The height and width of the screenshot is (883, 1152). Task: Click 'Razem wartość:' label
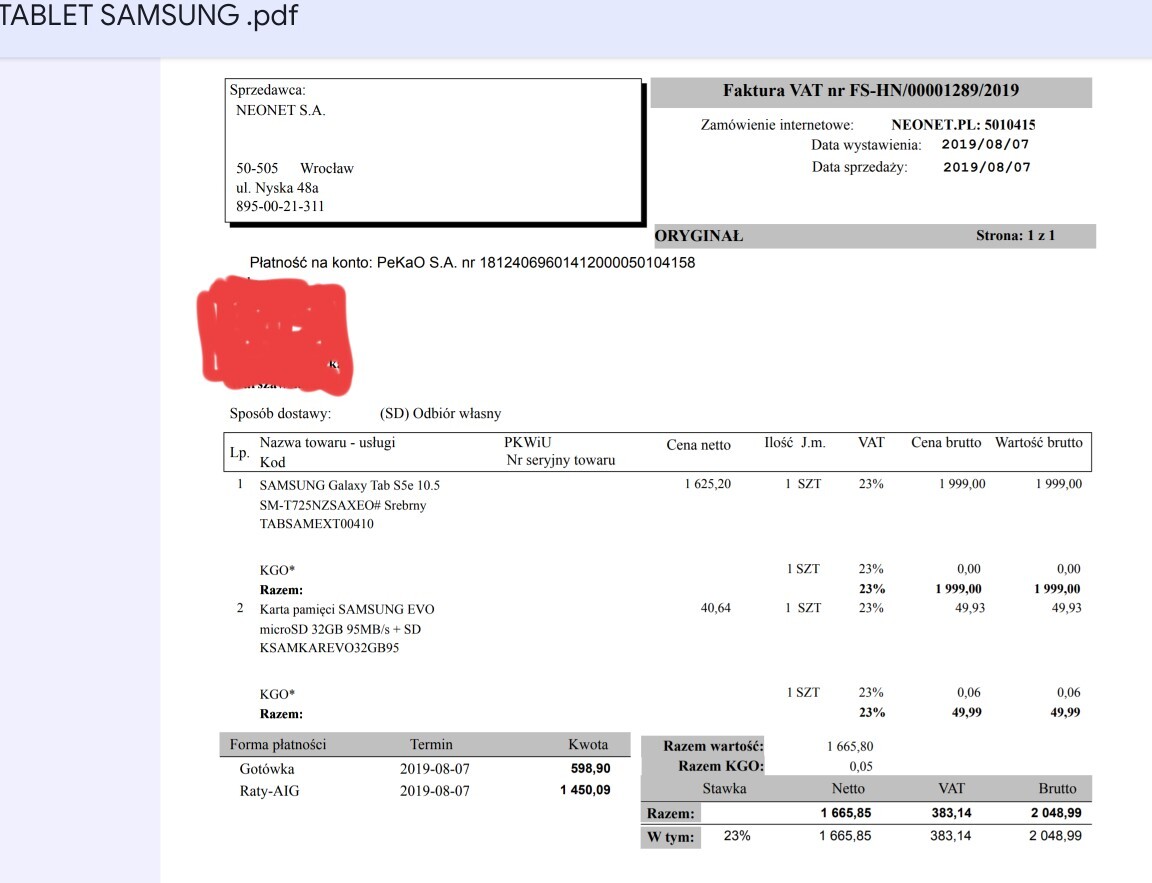(x=713, y=746)
